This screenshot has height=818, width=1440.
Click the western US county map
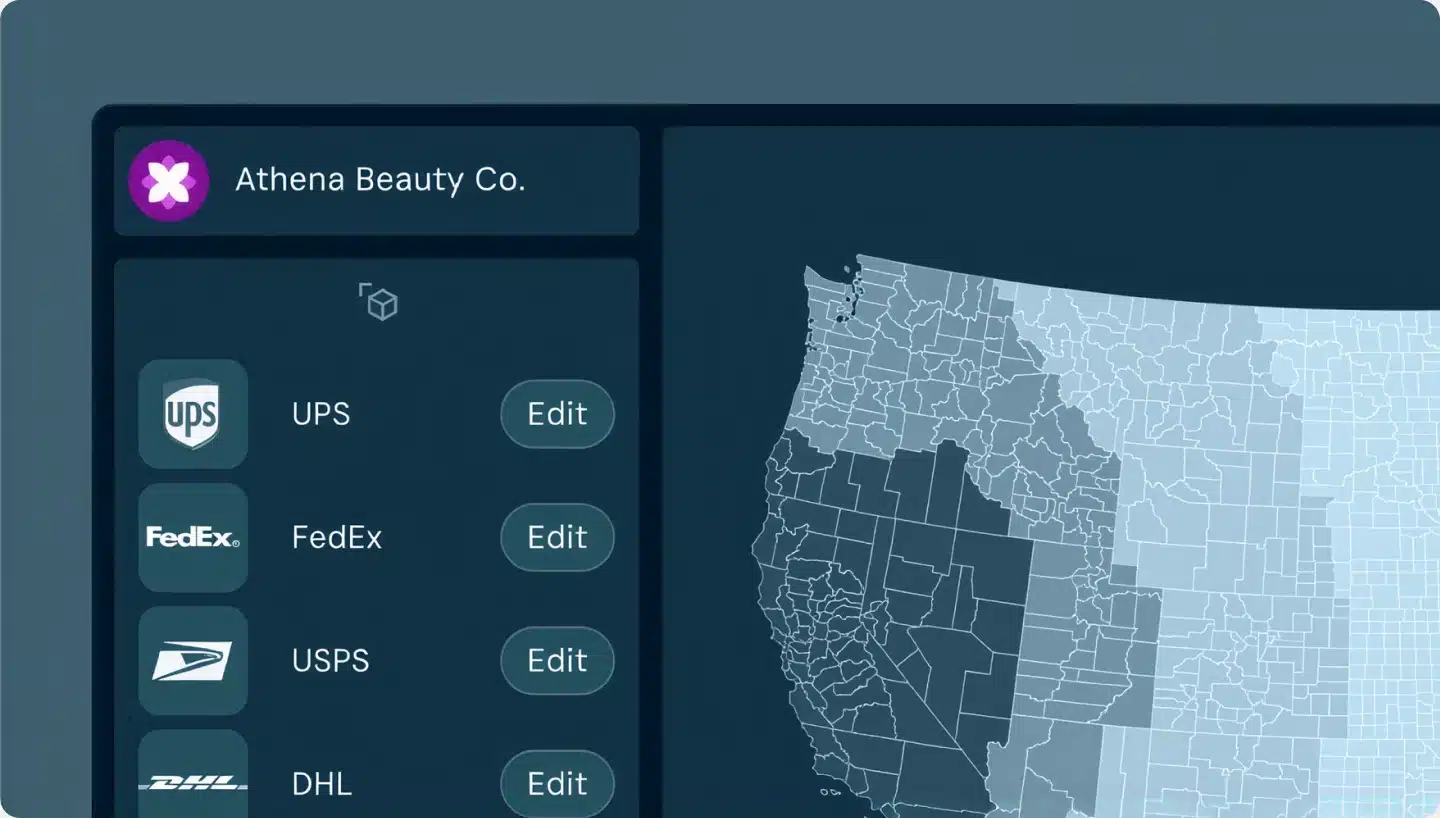point(1095,535)
